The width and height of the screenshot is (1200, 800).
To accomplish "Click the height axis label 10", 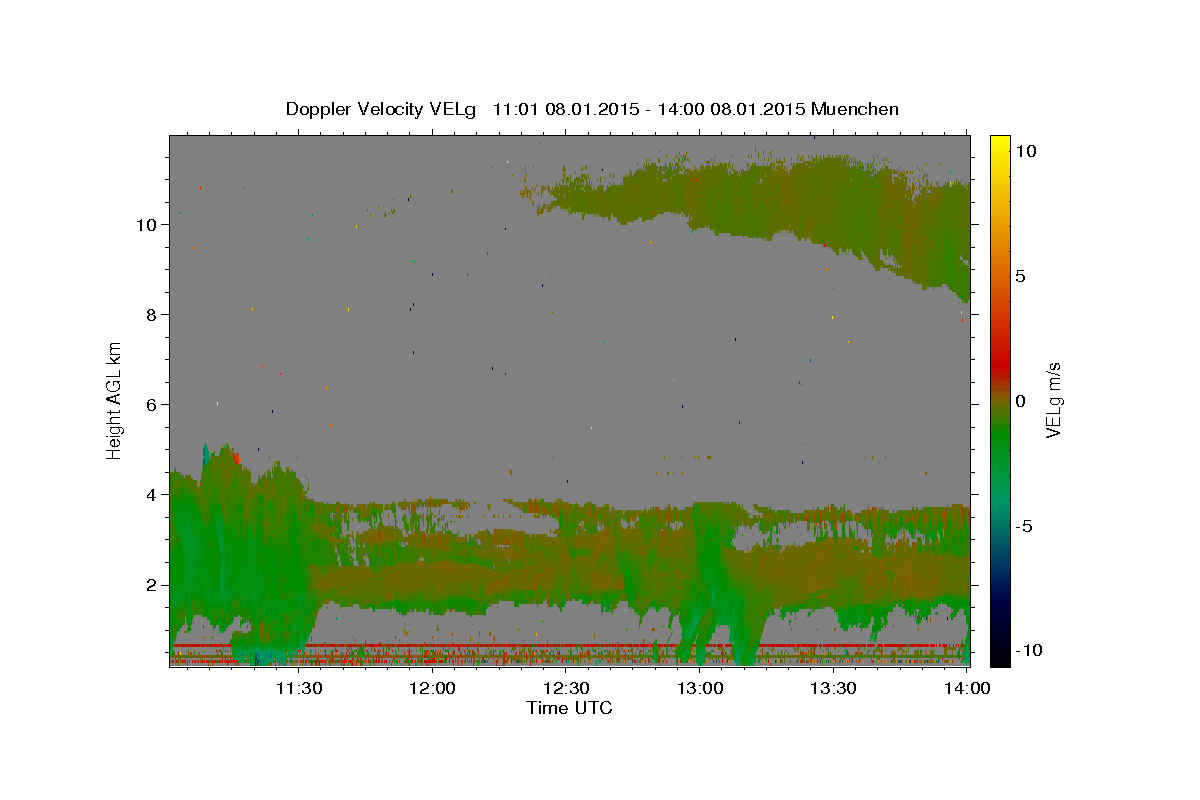I will [x=146, y=225].
